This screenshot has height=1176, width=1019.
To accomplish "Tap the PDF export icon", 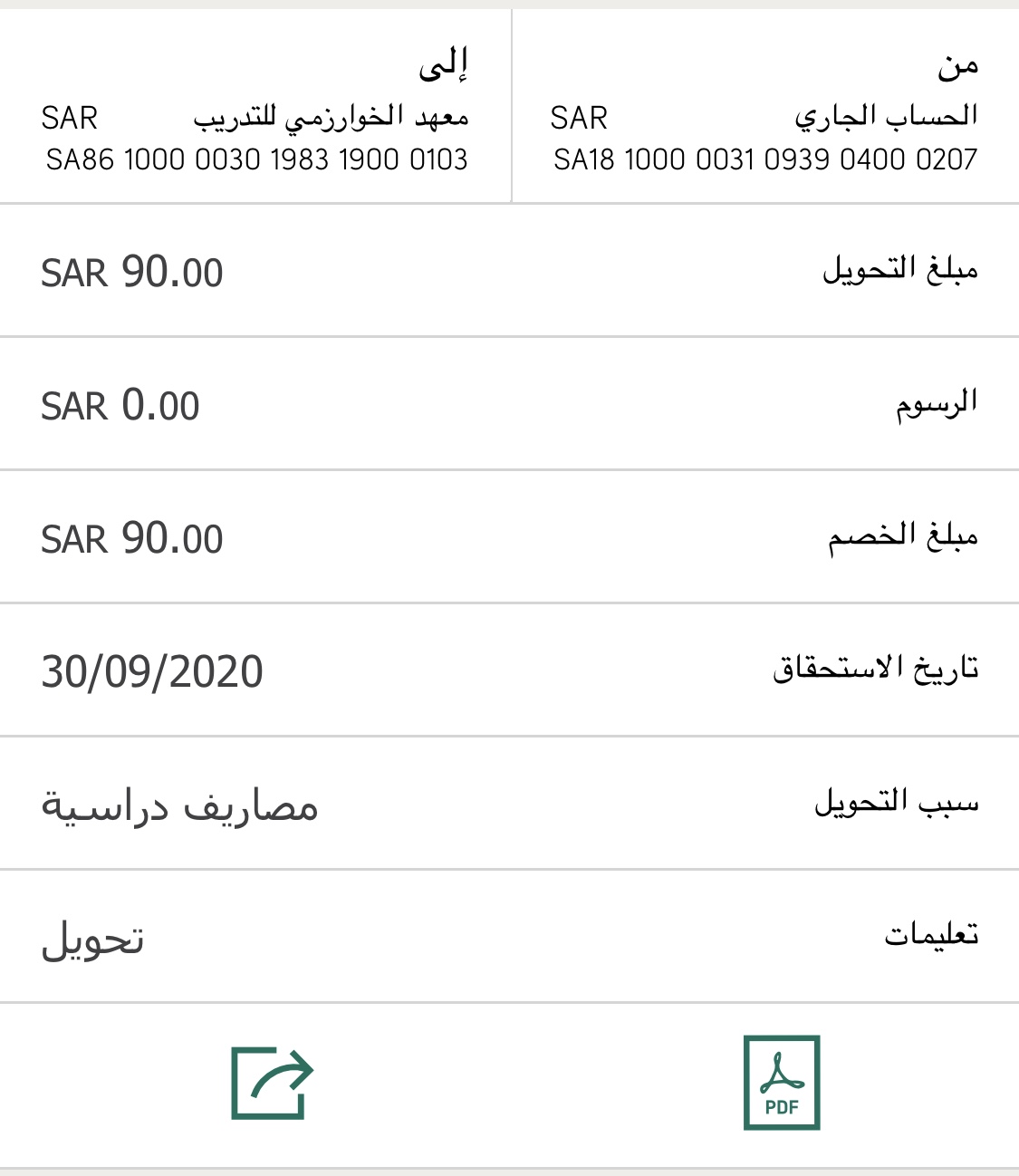I will coord(781,1083).
